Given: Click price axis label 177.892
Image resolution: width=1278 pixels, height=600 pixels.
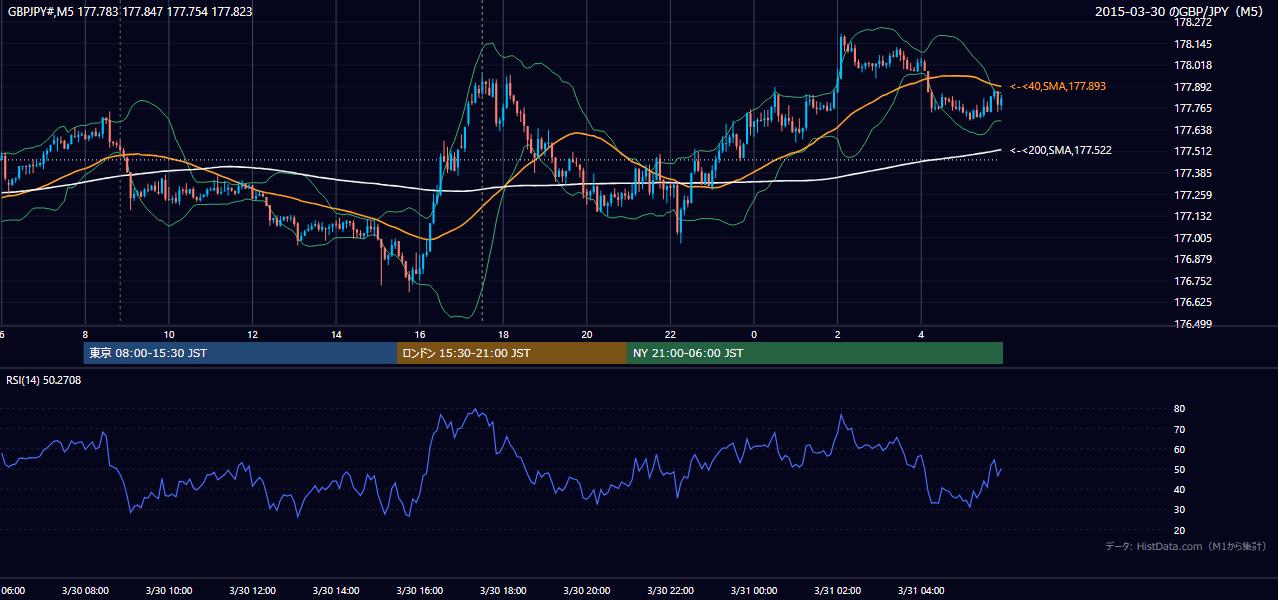Looking at the screenshot, I should pyautogui.click(x=1194, y=87).
